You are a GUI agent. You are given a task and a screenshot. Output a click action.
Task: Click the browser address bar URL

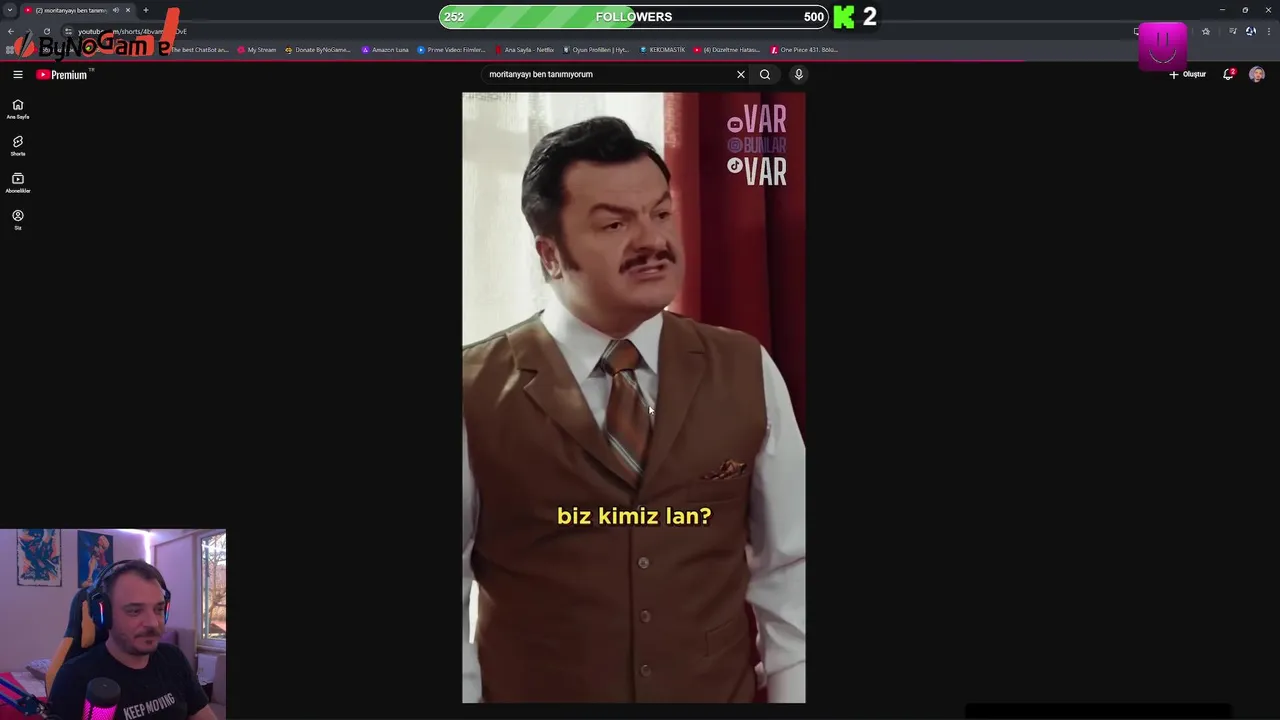pyautogui.click(x=132, y=31)
